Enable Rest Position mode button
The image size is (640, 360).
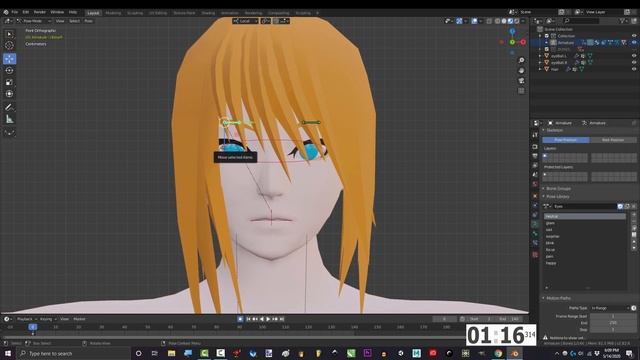pos(613,140)
